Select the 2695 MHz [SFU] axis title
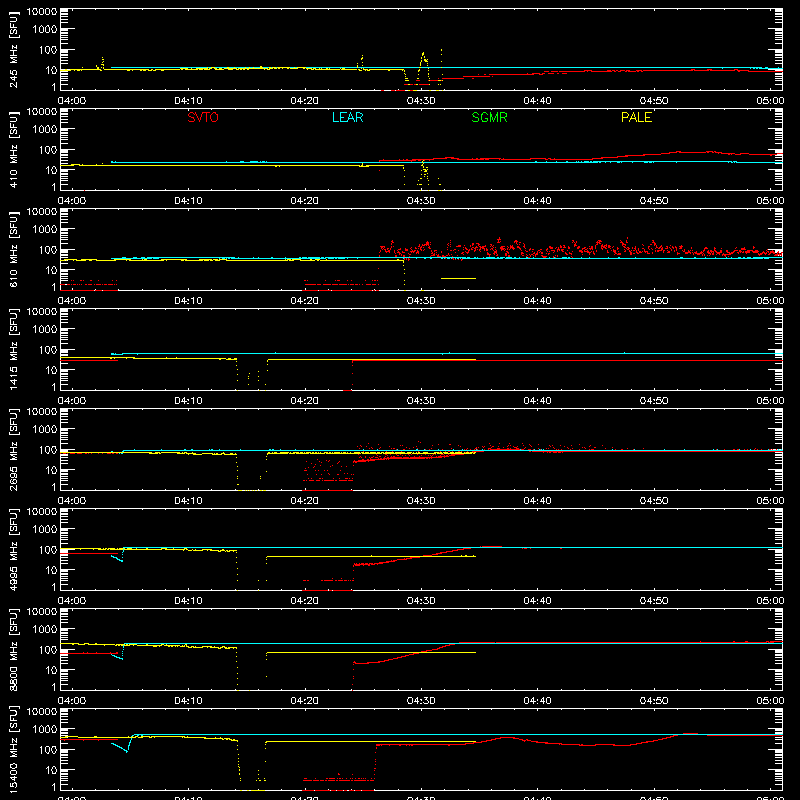The width and height of the screenshot is (800, 800). click(13, 449)
